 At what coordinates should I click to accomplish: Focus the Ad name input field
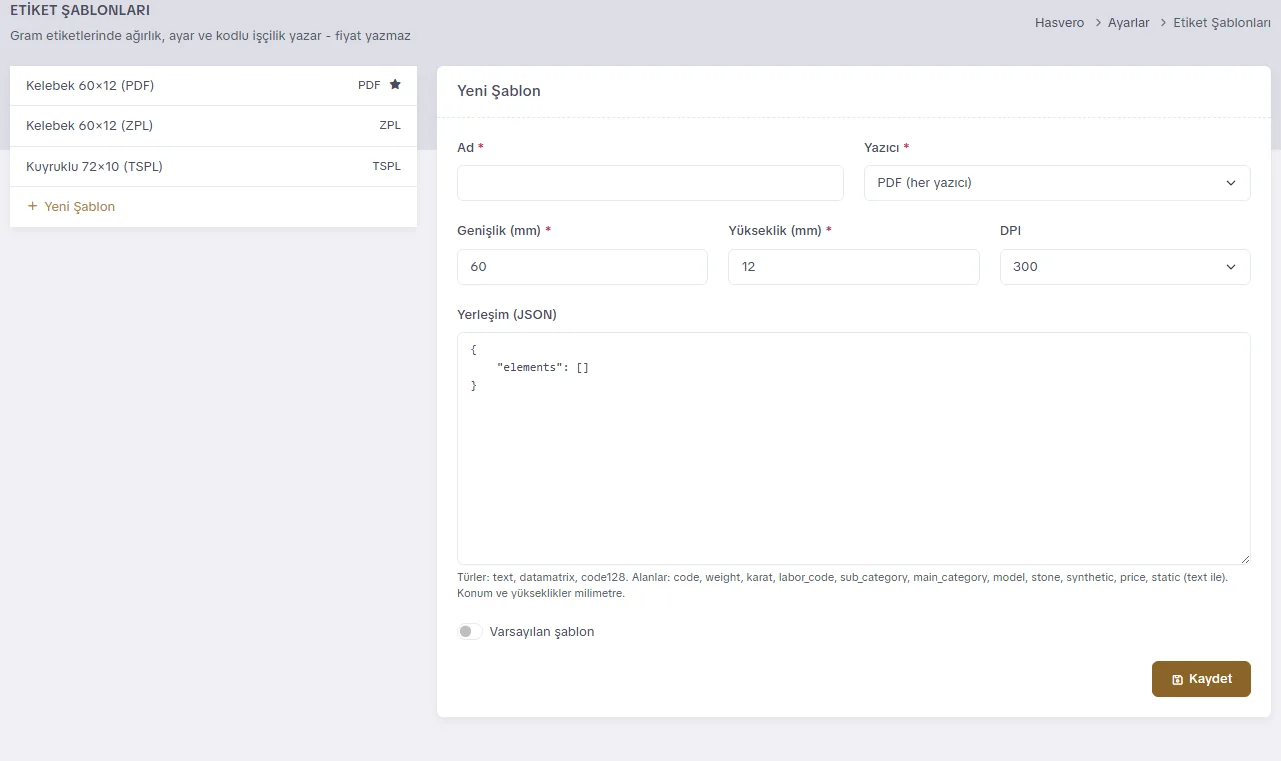(650, 183)
